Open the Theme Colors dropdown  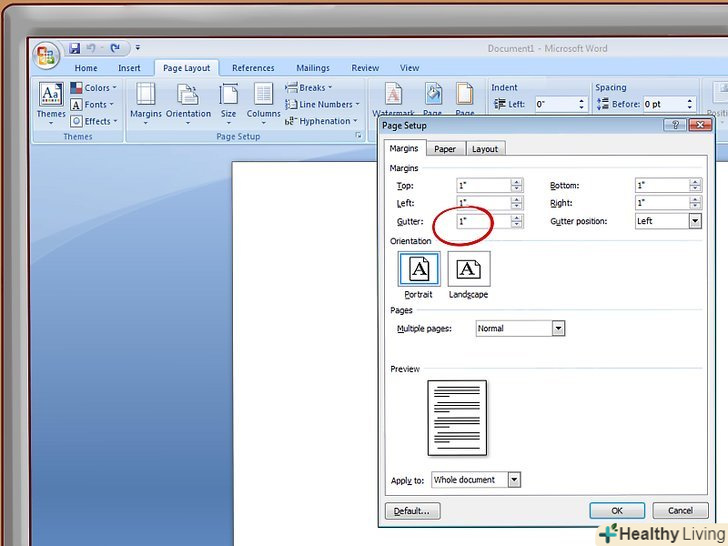pyautogui.click(x=93, y=88)
